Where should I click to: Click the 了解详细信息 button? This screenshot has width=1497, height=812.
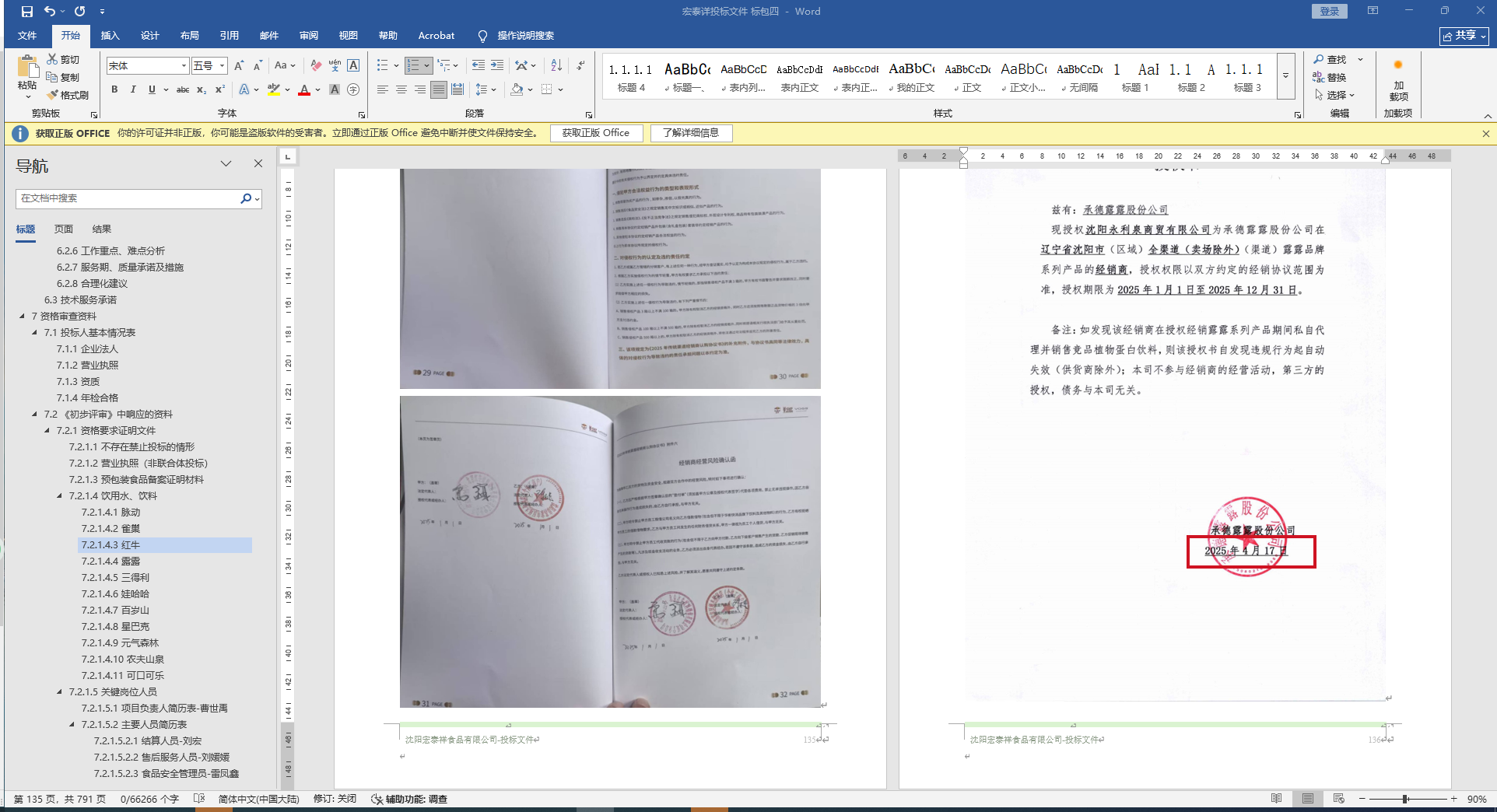(691, 133)
